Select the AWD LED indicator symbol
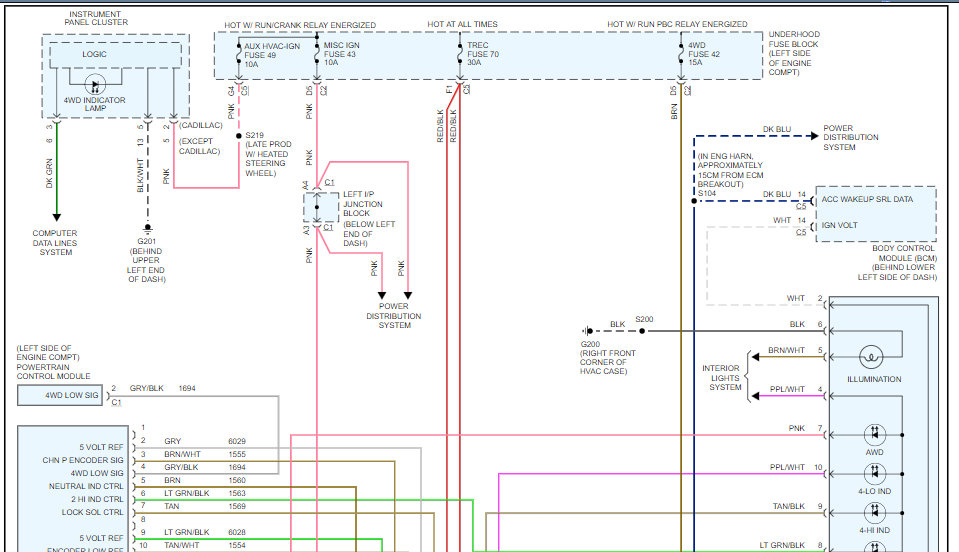Screen dimensions: 959x552 click(874, 434)
